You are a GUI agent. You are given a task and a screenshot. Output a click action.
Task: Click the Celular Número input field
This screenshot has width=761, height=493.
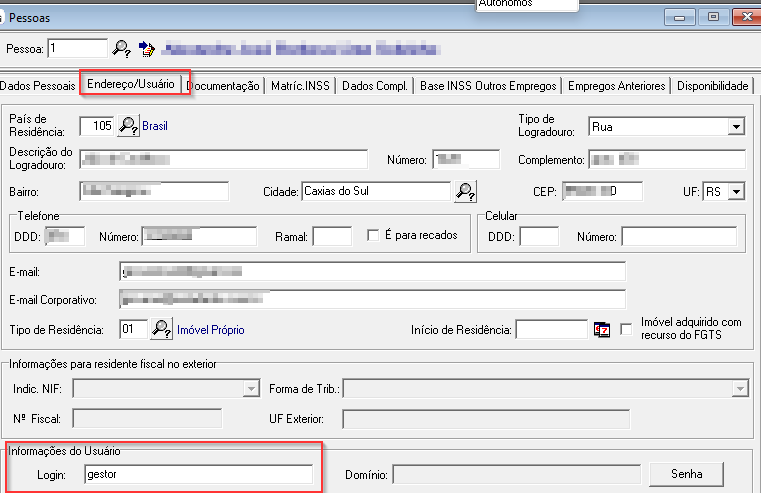pos(678,237)
